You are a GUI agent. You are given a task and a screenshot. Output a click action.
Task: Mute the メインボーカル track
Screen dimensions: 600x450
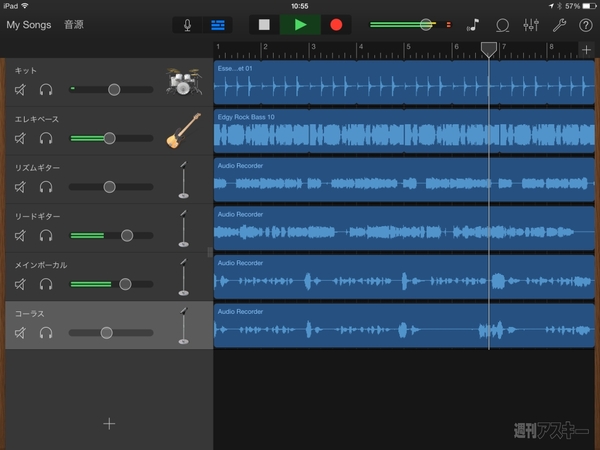21,284
